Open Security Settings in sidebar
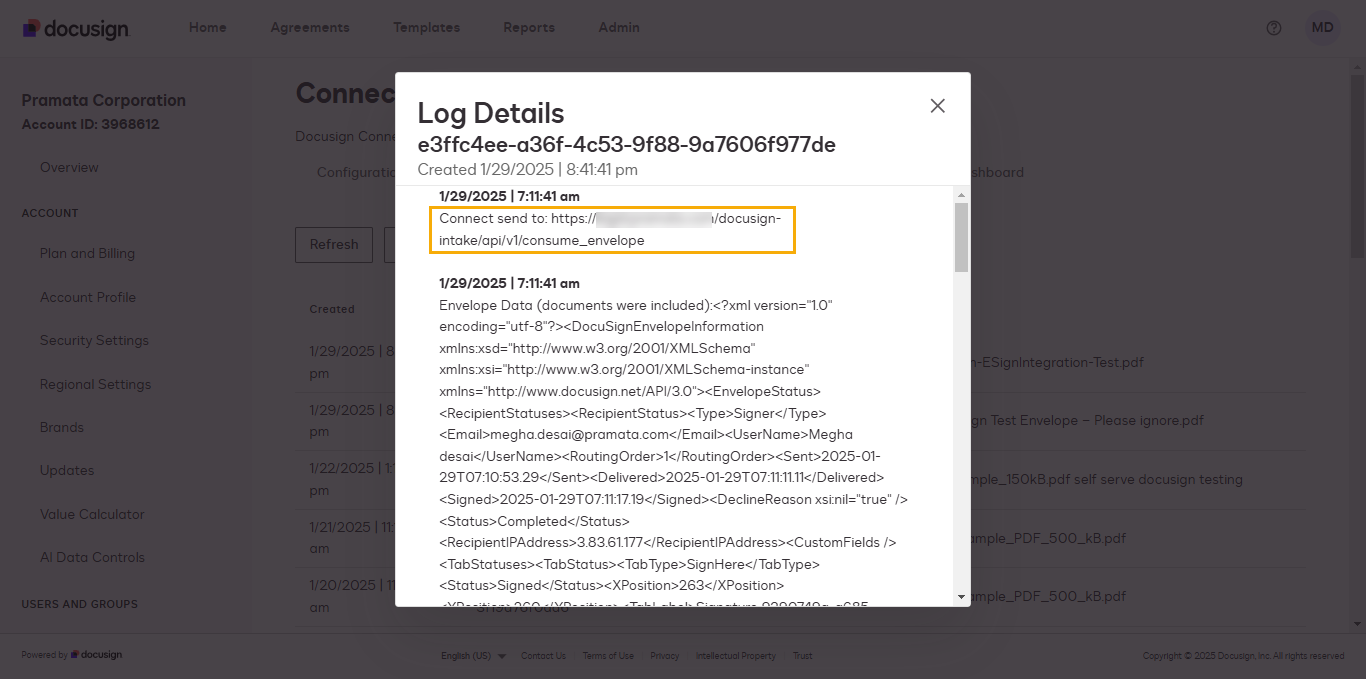The height and width of the screenshot is (679, 1366). 94,341
